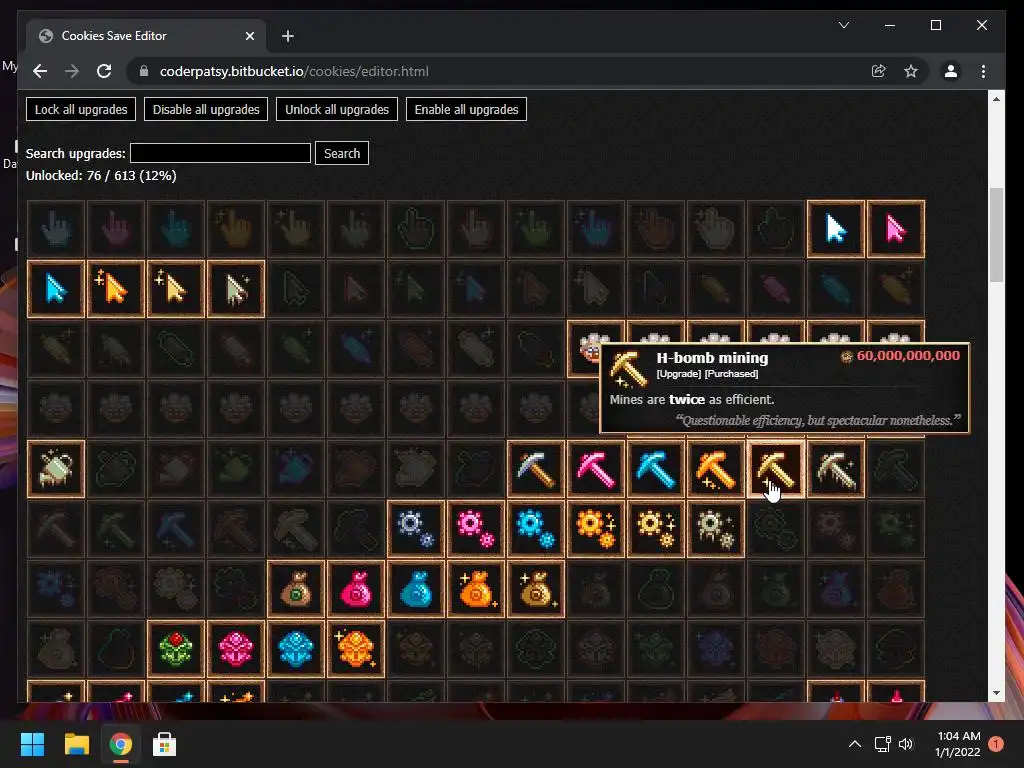Screen dimensions: 1024x768
Task: Click the Unlock all upgrades button
Action: coord(337,109)
